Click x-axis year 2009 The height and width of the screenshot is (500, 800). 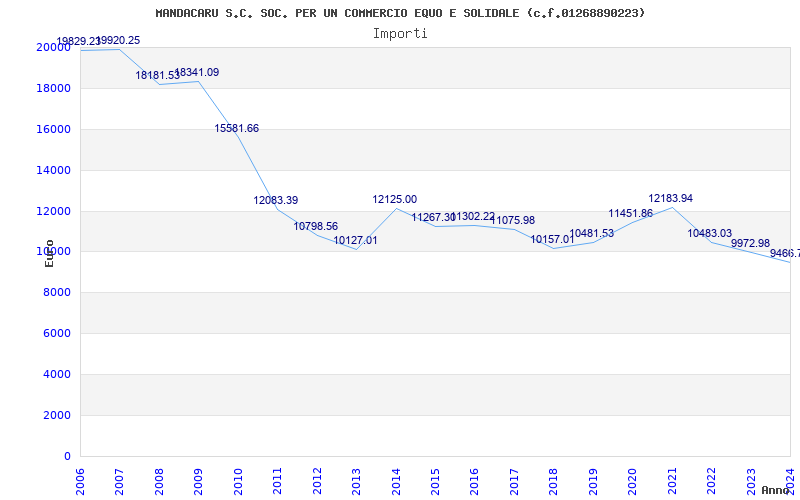[x=198, y=481]
